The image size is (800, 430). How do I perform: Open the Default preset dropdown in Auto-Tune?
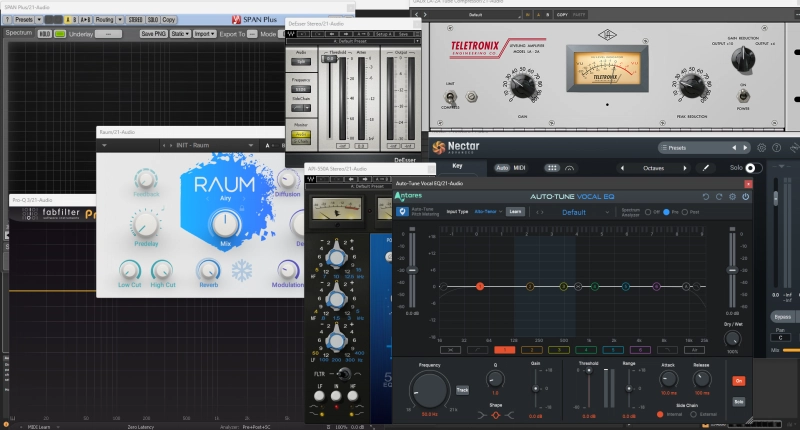[x=573, y=212]
